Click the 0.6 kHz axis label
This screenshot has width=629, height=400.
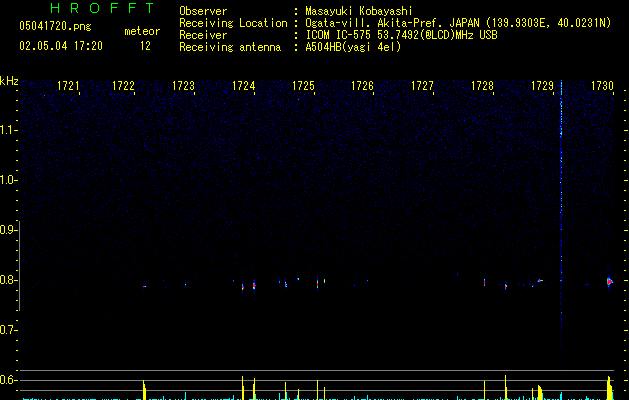(x=7, y=380)
